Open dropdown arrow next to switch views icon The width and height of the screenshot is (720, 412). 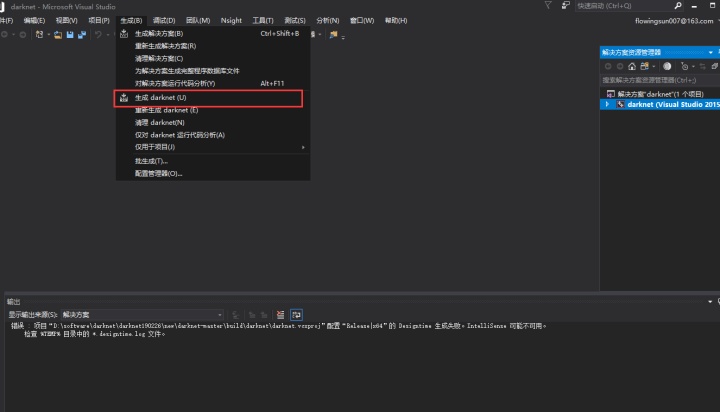pyautogui.click(x=653, y=66)
